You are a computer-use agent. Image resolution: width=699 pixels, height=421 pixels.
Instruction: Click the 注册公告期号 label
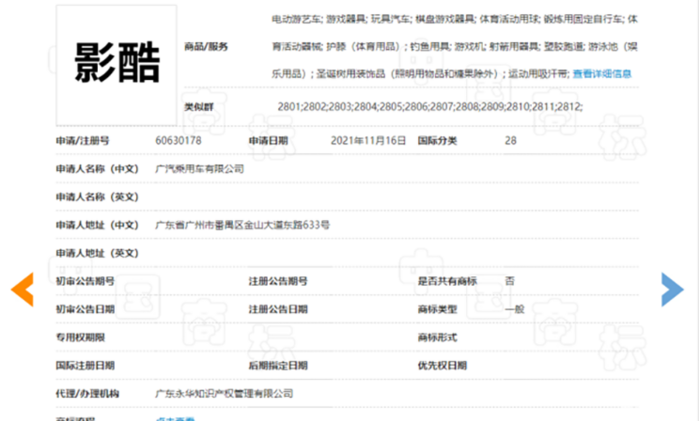click(x=278, y=281)
